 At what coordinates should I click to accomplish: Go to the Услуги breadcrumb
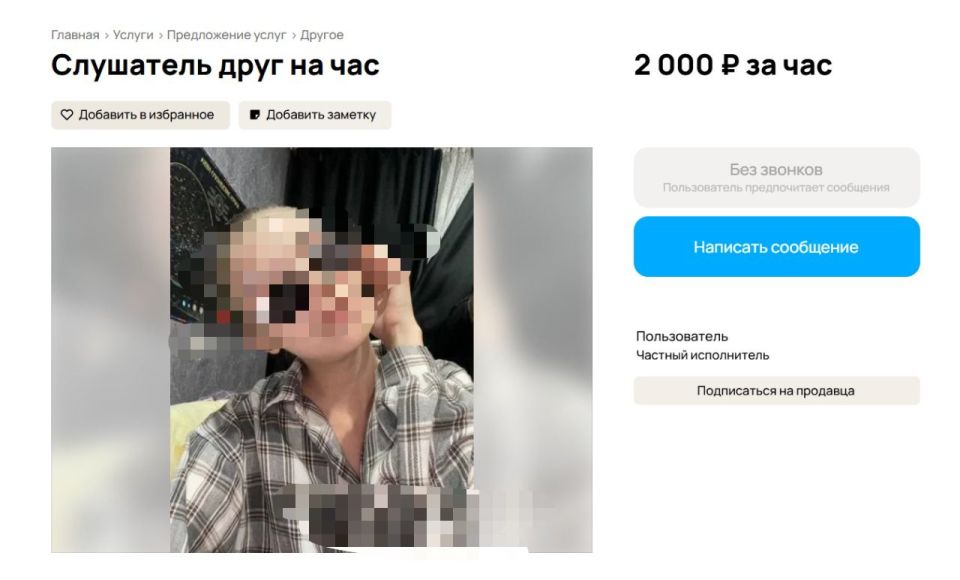(133, 35)
